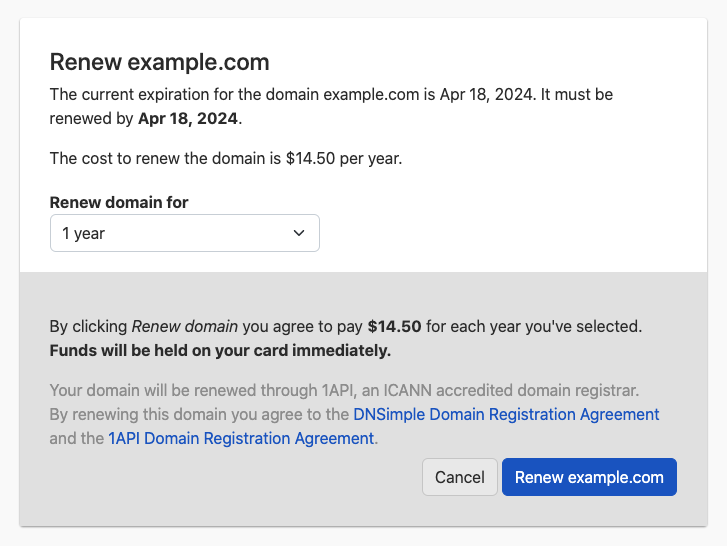Click the chevron arrow in the year selector
Viewport: 727px width, 546px height.
299,233
